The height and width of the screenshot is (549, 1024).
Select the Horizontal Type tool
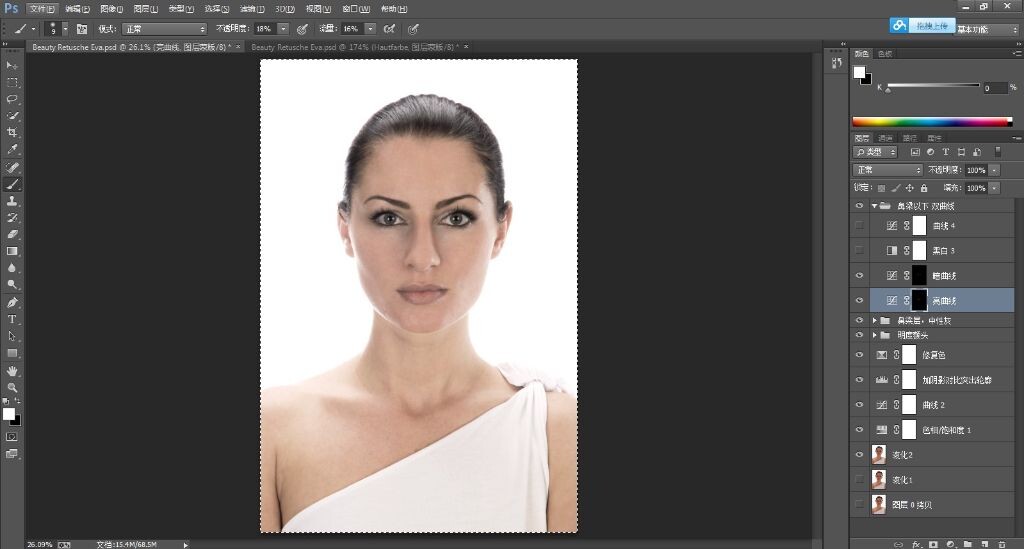point(12,319)
